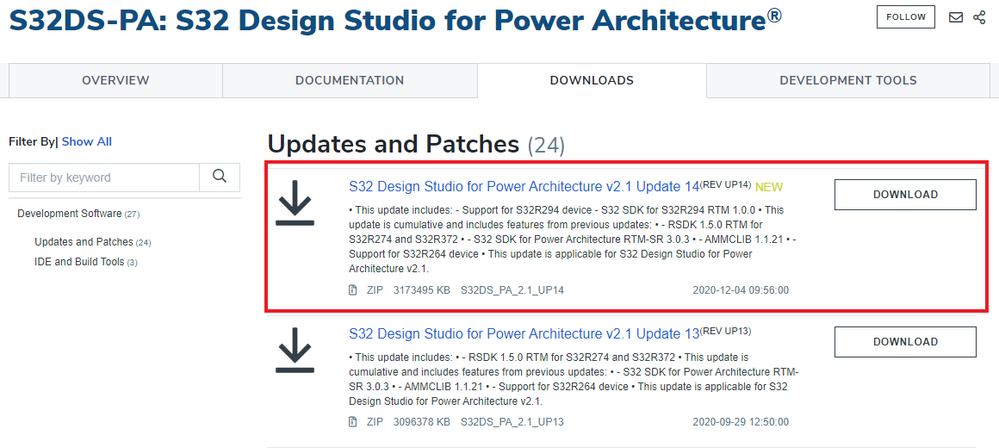Click the Filter by keyword field
Image resolution: width=999 pixels, height=448 pixels.
[x=104, y=177]
